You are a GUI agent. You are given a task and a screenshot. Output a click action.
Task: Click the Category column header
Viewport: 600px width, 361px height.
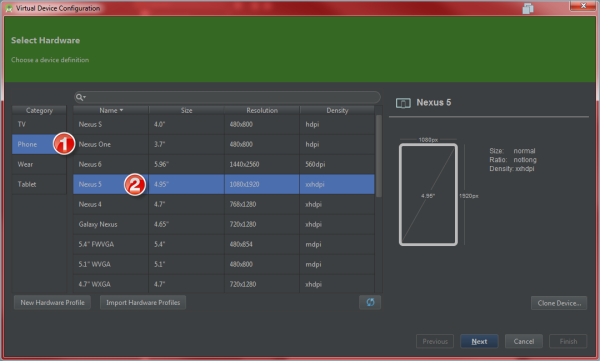[39, 110]
